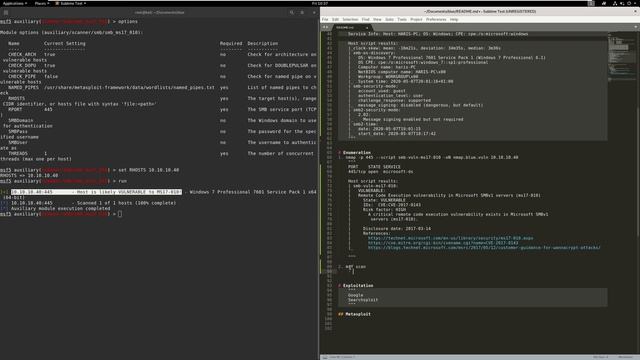Click the volume icon in the system tray
This screenshot has width=640, height=360.
[622, 3]
